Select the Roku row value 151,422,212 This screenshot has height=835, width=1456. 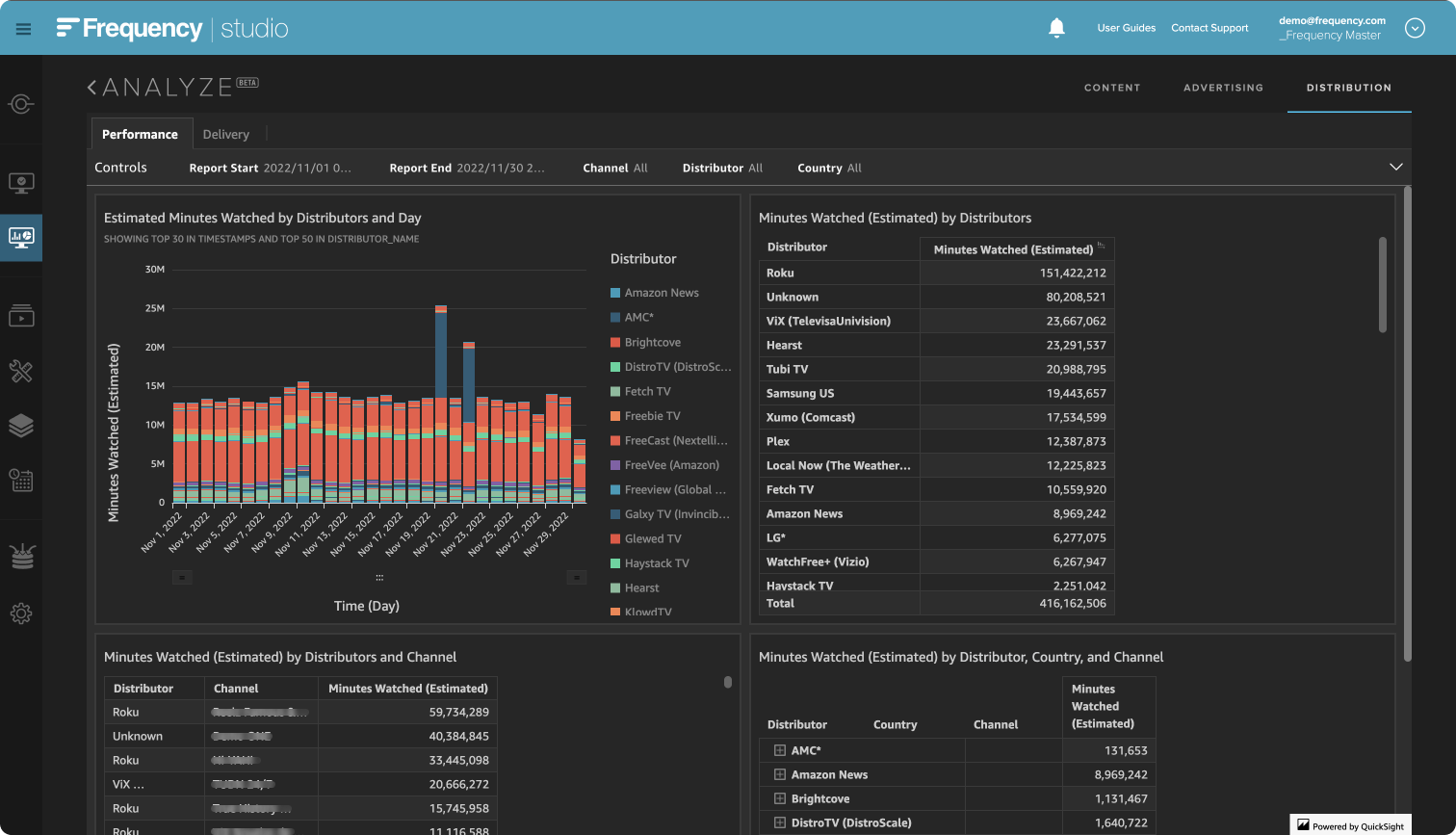coord(1073,273)
